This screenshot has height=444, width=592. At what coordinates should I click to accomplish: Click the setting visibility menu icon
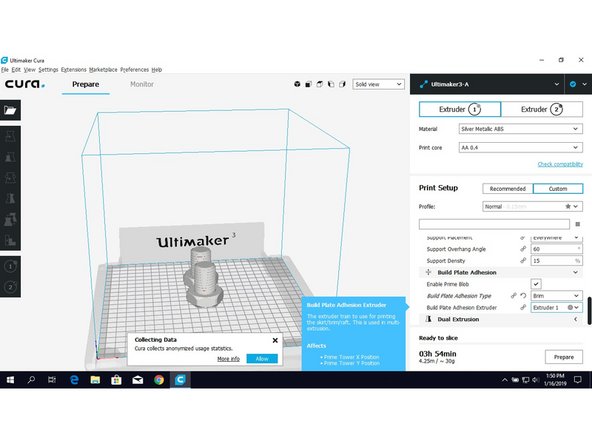coord(577,224)
